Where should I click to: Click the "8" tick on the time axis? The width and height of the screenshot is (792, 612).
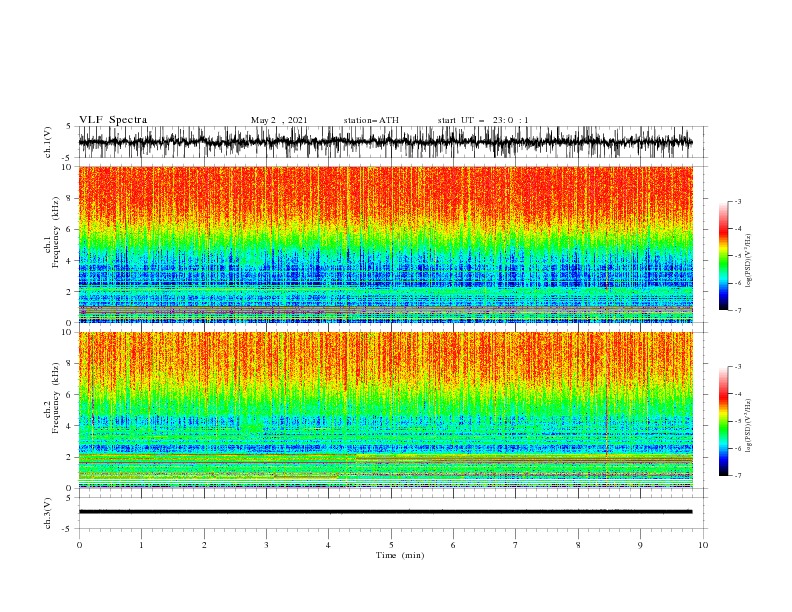click(x=578, y=545)
